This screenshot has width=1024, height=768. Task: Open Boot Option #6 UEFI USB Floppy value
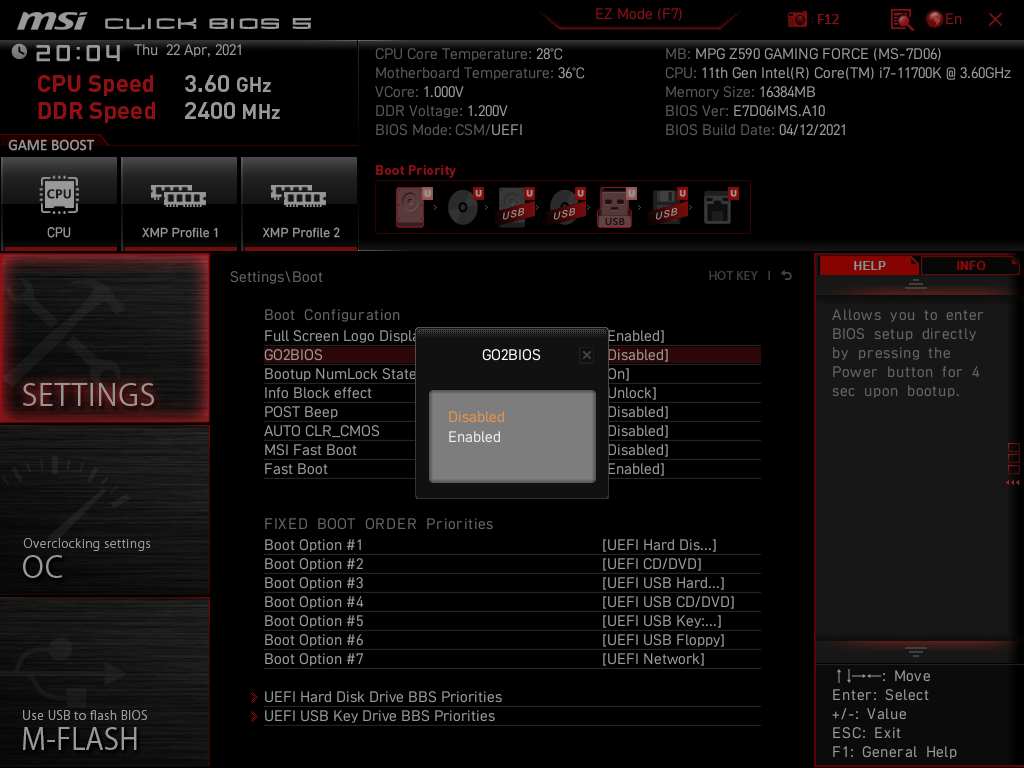tap(663, 639)
